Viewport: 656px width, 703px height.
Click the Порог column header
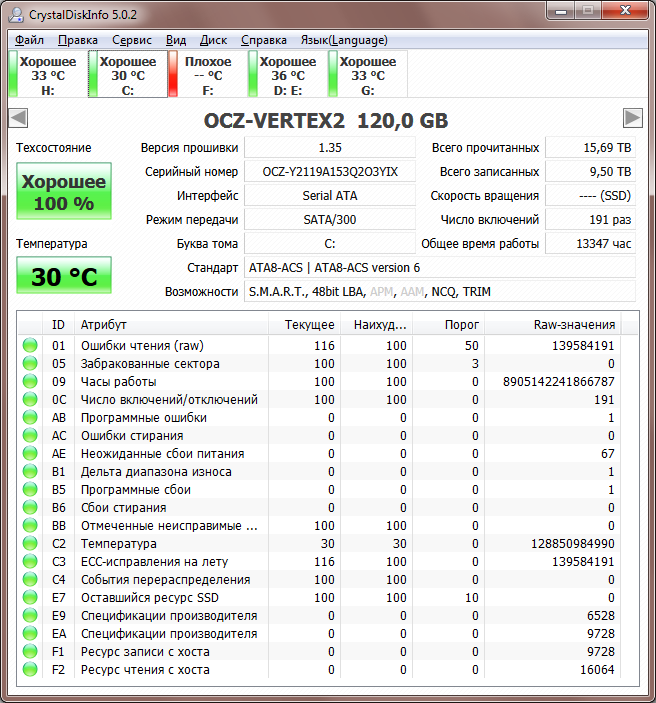(448, 325)
